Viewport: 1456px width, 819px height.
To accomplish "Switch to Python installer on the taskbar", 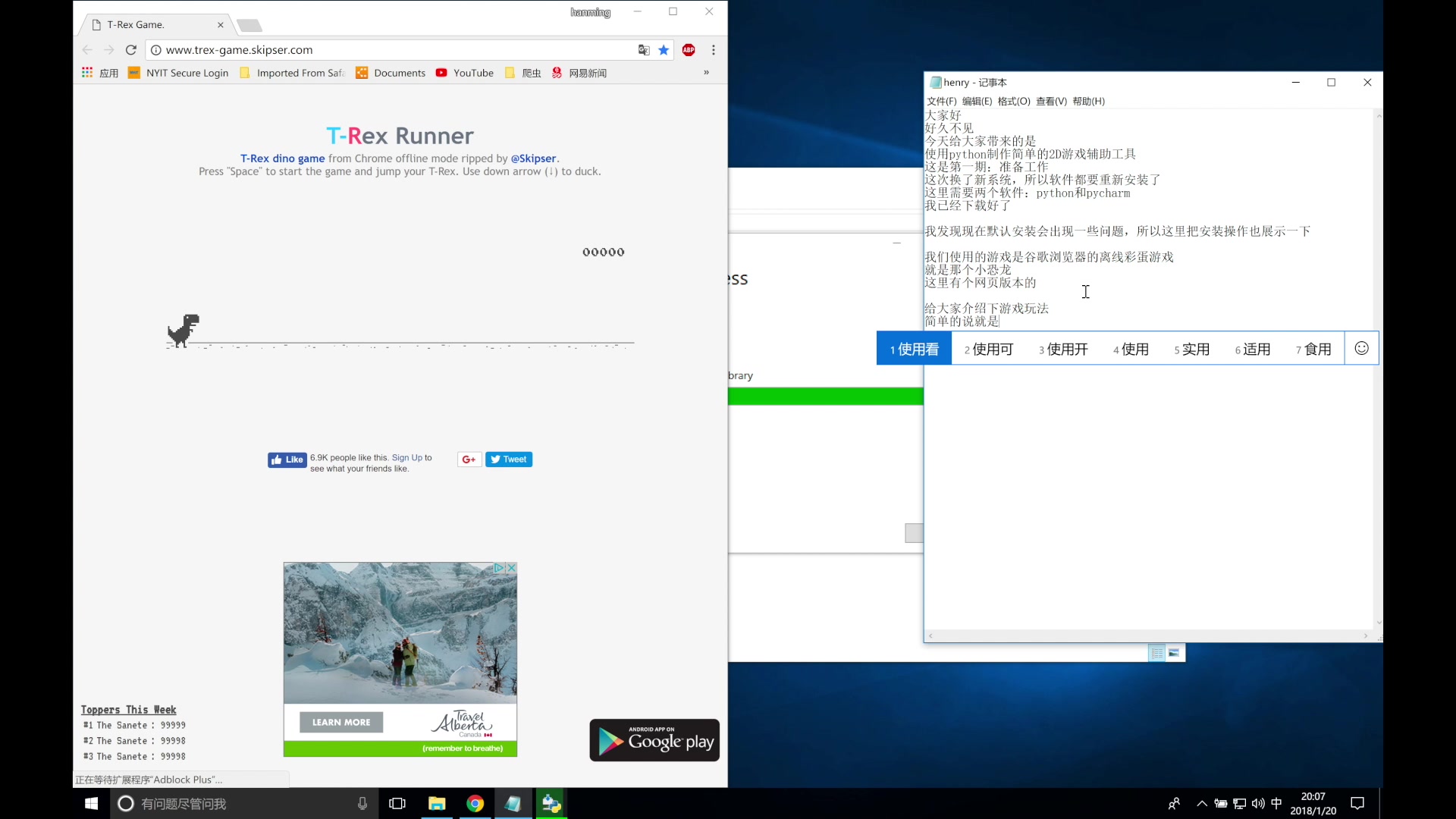I will coord(551,803).
